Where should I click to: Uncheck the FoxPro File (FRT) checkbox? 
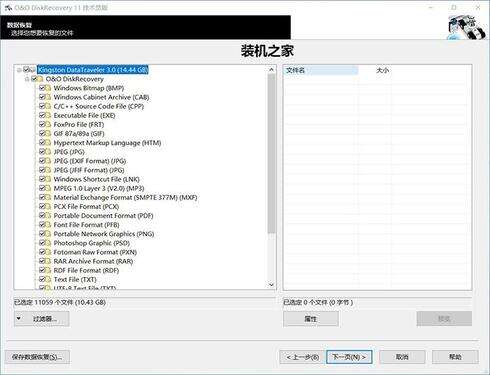[42, 124]
